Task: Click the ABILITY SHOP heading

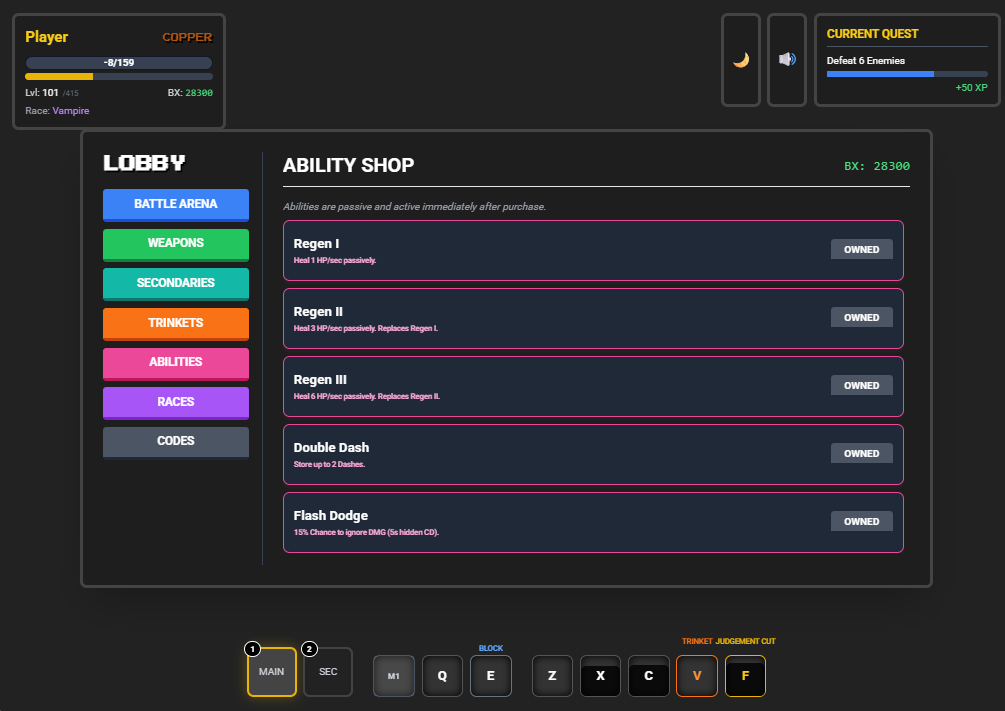Action: click(348, 165)
